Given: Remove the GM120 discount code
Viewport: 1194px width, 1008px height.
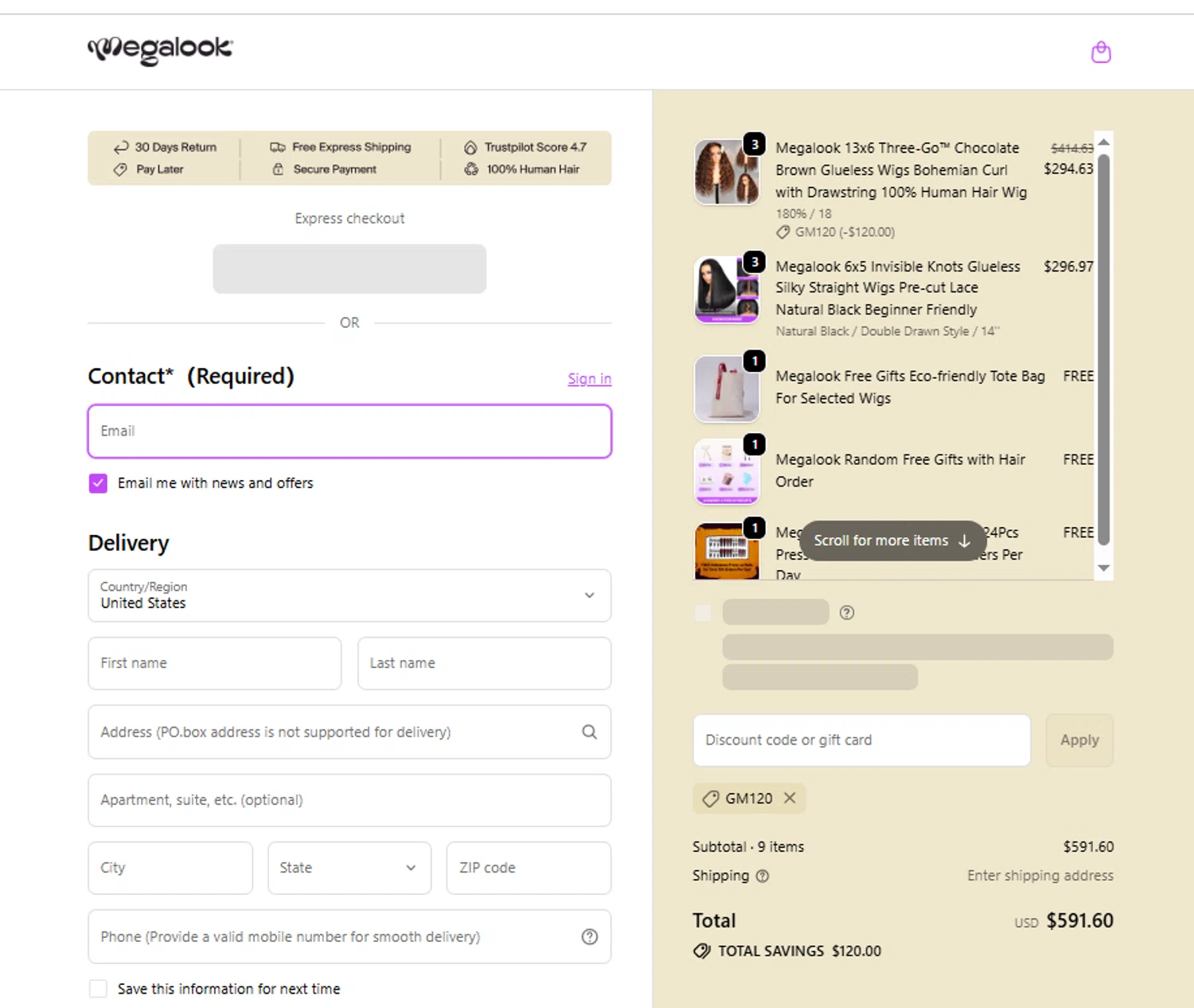Looking at the screenshot, I should 790,798.
